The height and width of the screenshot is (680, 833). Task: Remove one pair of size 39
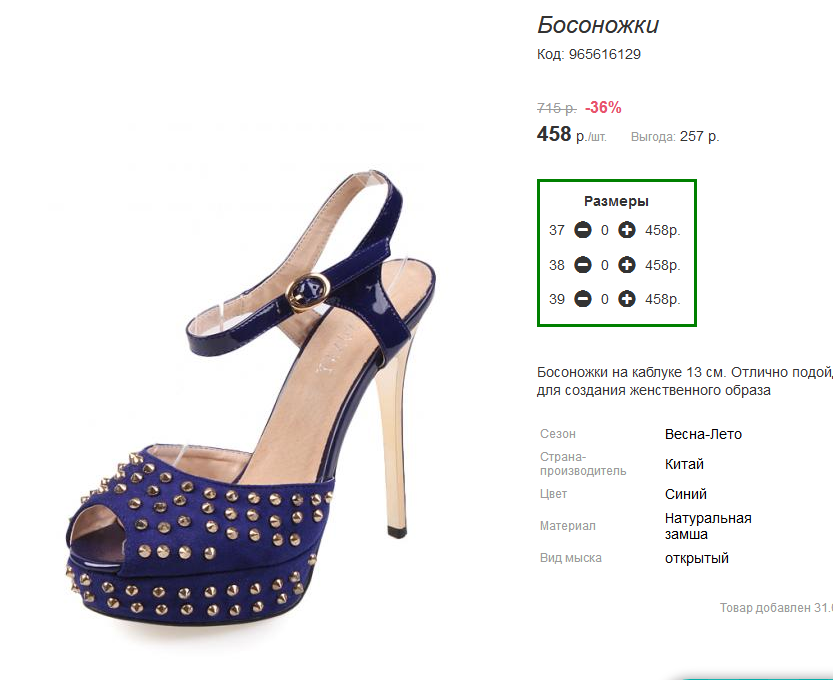[583, 299]
